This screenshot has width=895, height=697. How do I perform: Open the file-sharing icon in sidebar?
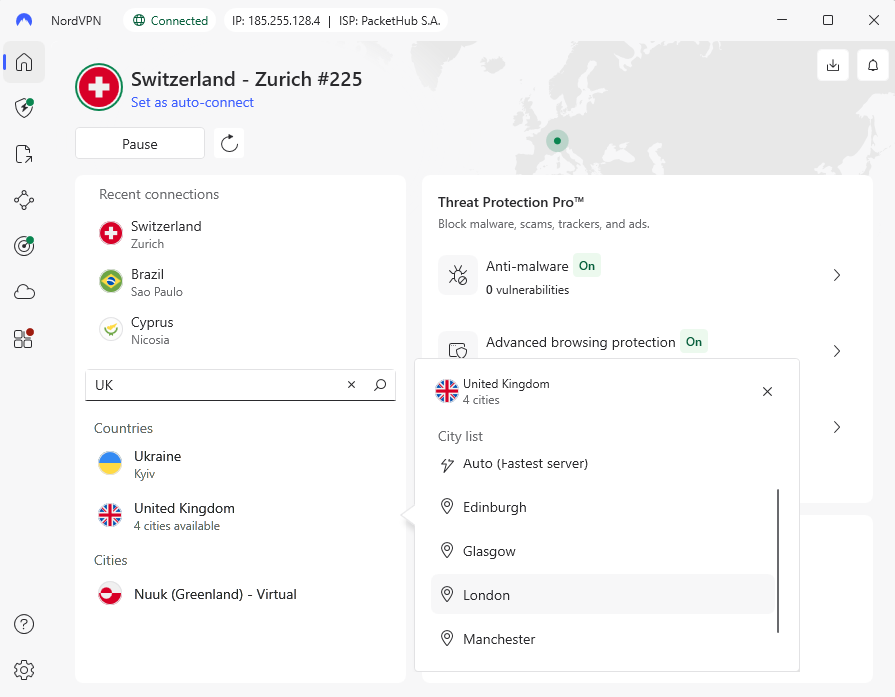tap(23, 154)
